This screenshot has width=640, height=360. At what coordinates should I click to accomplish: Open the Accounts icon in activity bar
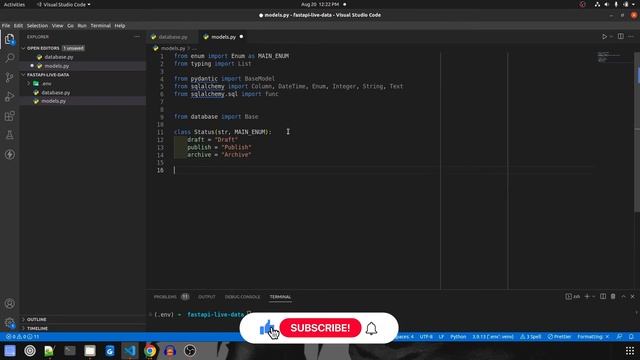coord(10,303)
